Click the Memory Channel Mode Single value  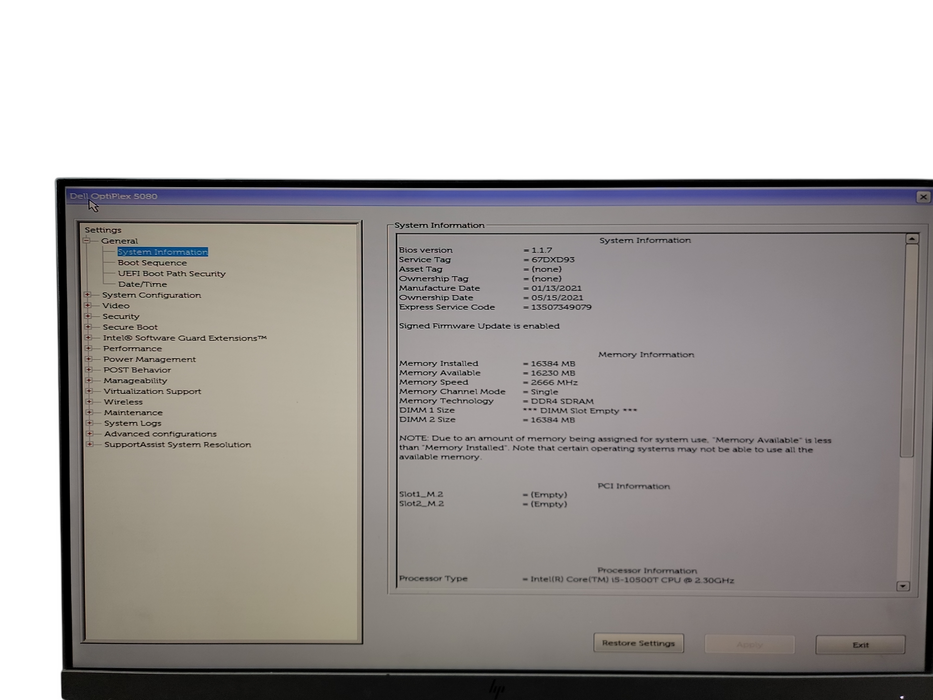click(544, 392)
